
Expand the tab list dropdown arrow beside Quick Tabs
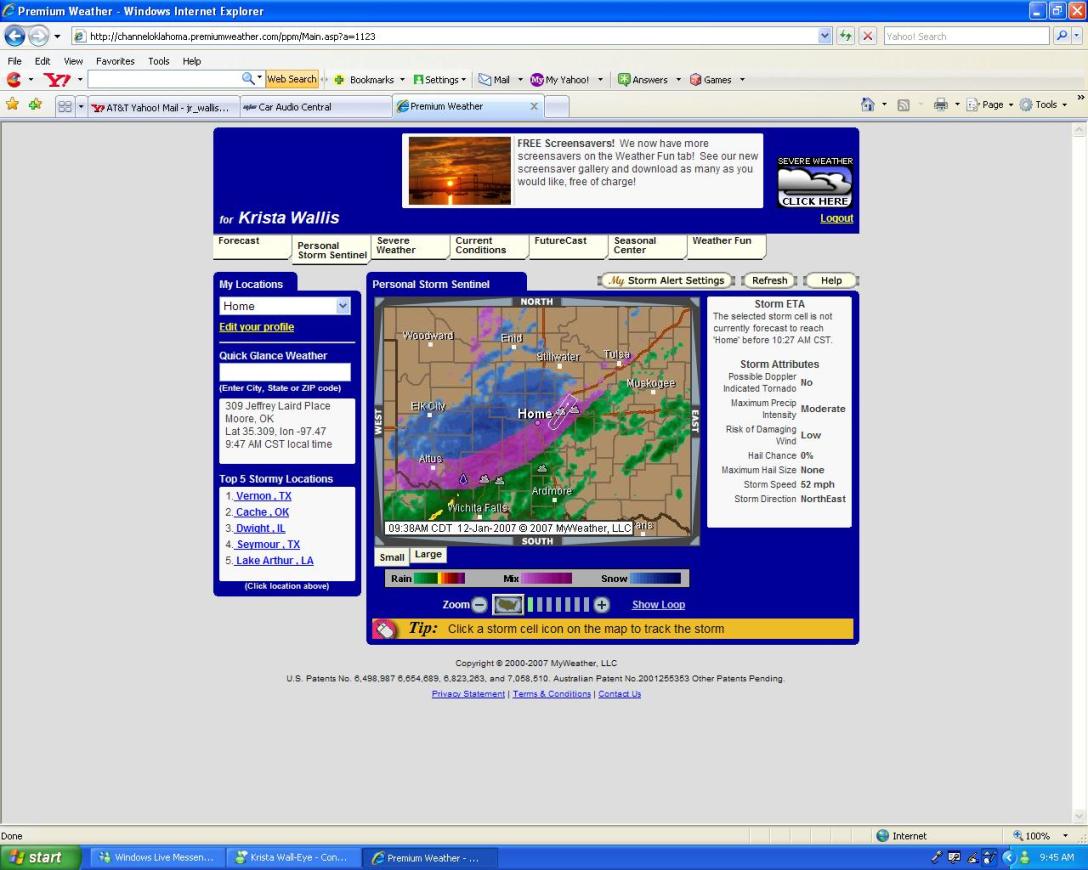(80, 106)
